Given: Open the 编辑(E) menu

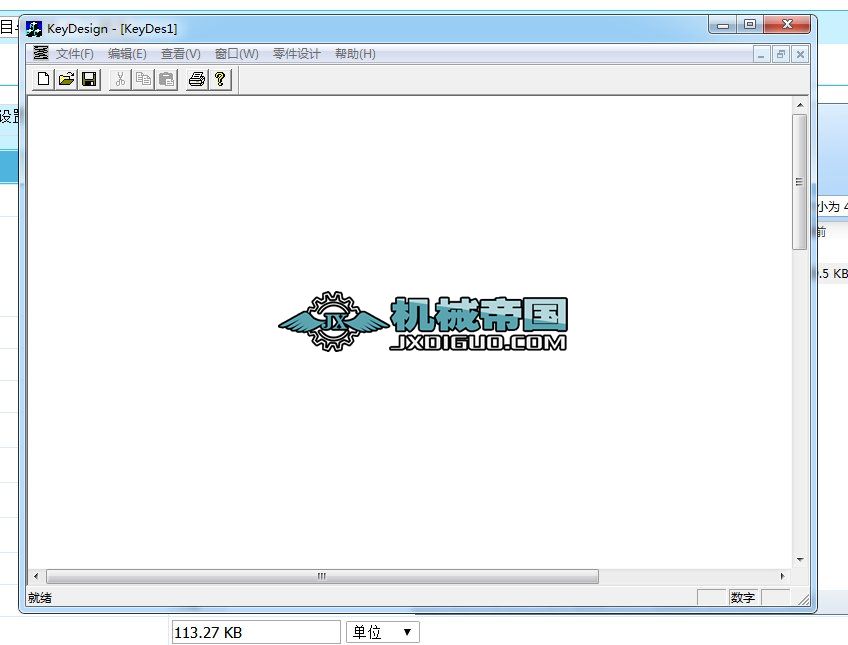Looking at the screenshot, I should click(x=127, y=54).
